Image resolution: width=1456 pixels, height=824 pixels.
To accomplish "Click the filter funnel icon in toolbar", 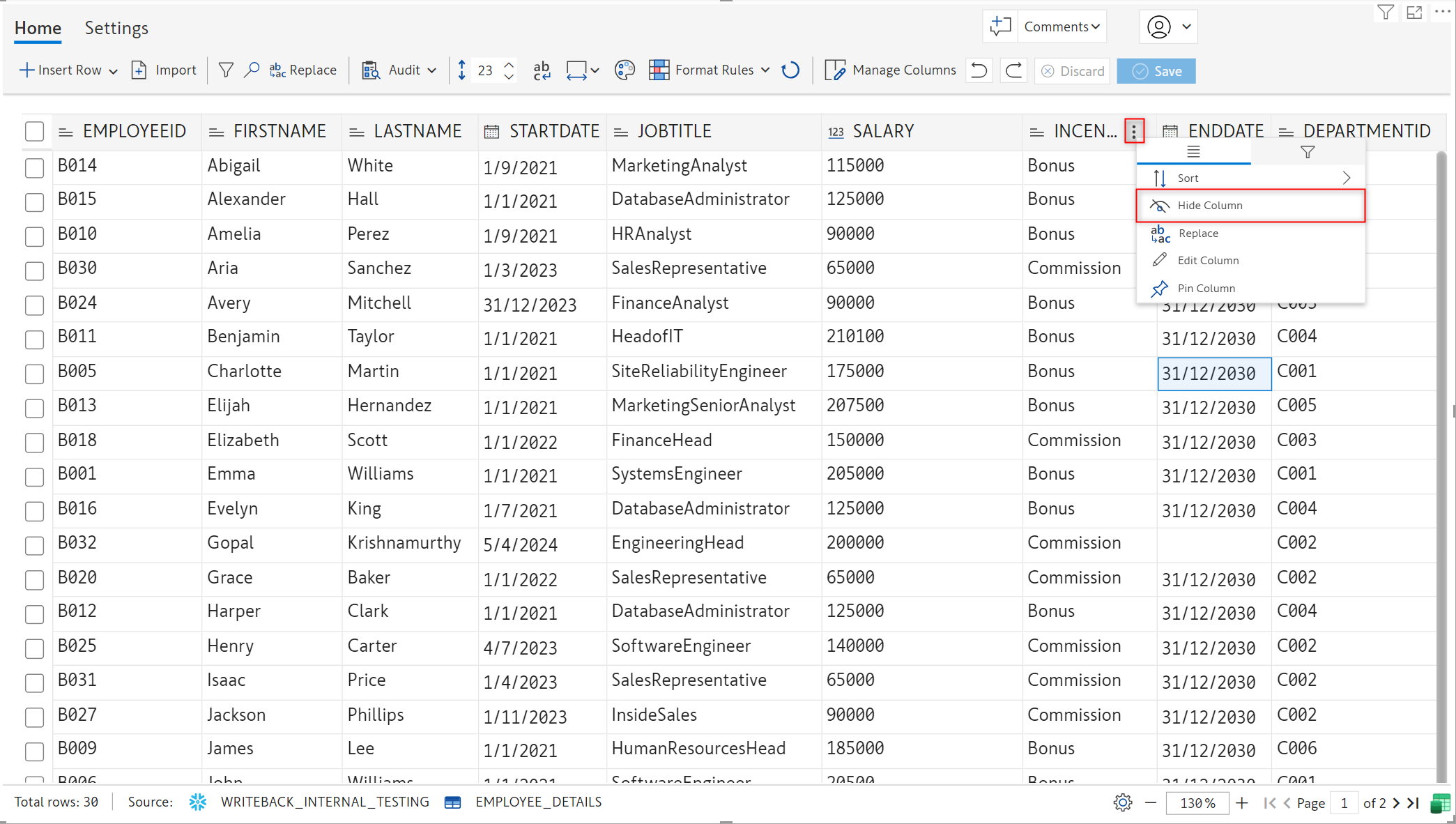I will click(x=226, y=70).
